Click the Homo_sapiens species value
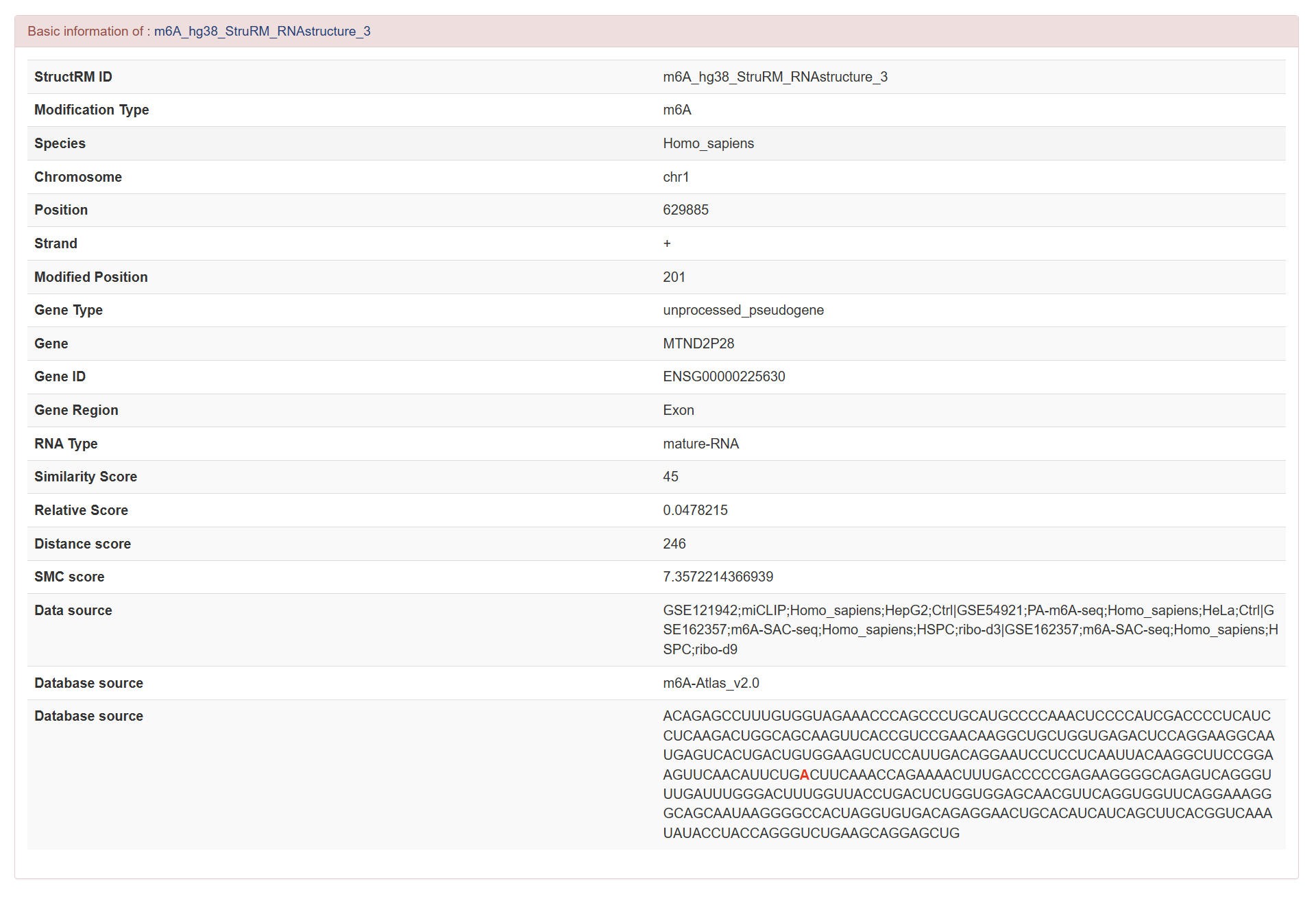The height and width of the screenshot is (899, 1316). [708, 143]
